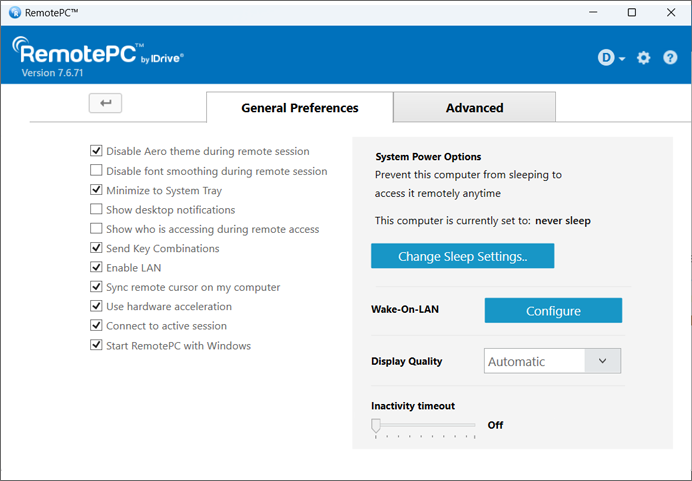Enable Disable font smoothing during remote session
Viewport: 692px width, 481px height.
97,171
